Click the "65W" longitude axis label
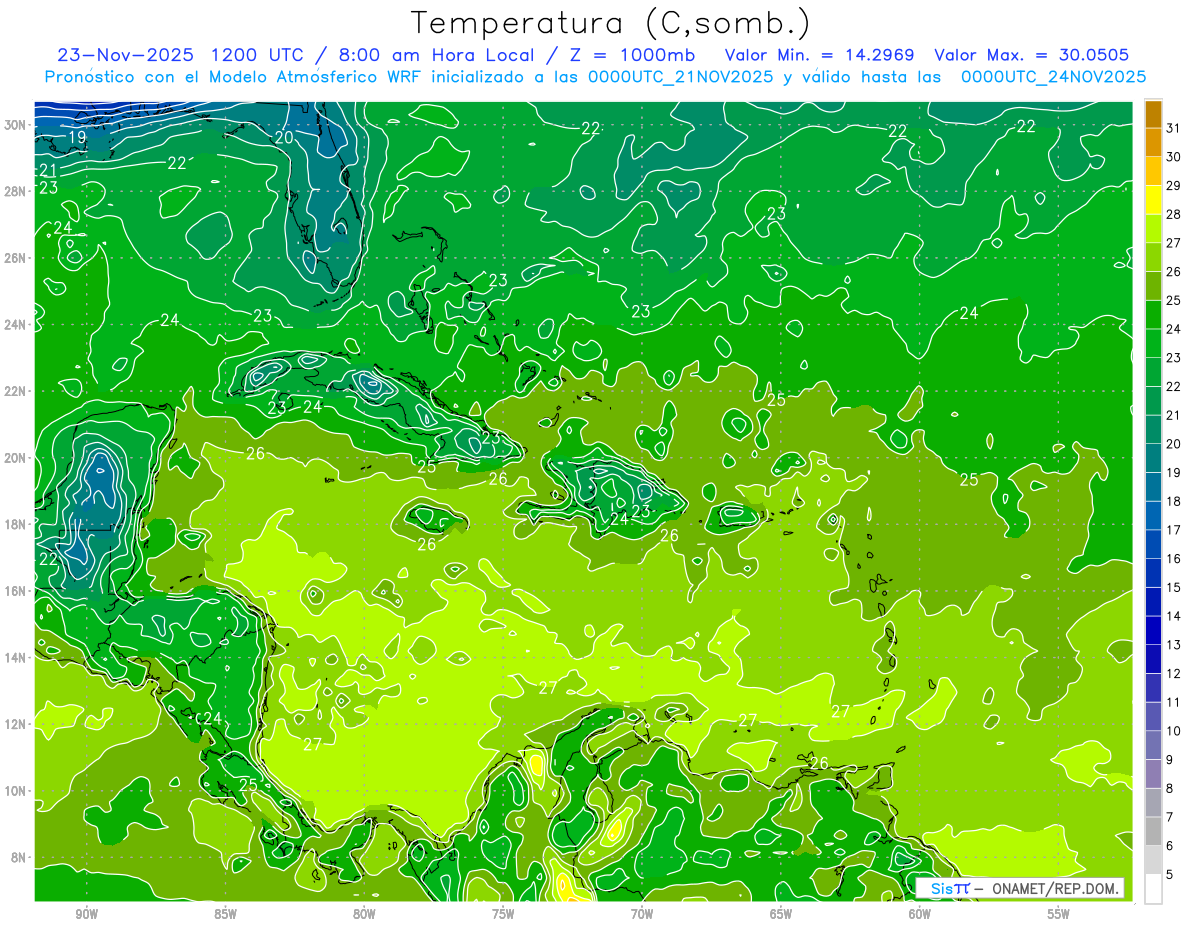Image resolution: width=1200 pixels, height=927 pixels. click(781, 914)
